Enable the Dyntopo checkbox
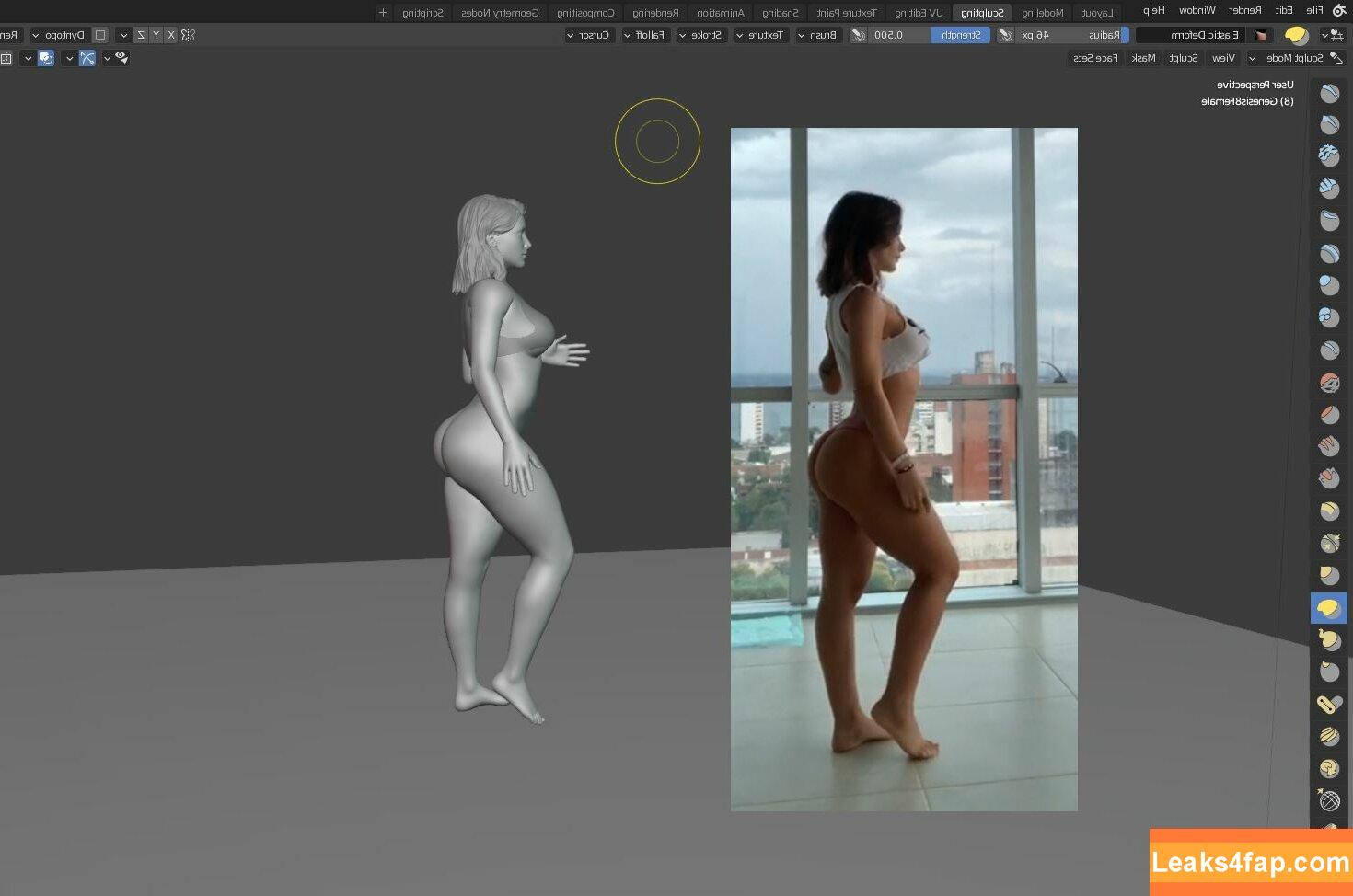This screenshot has width=1353, height=896. pyautogui.click(x=100, y=35)
